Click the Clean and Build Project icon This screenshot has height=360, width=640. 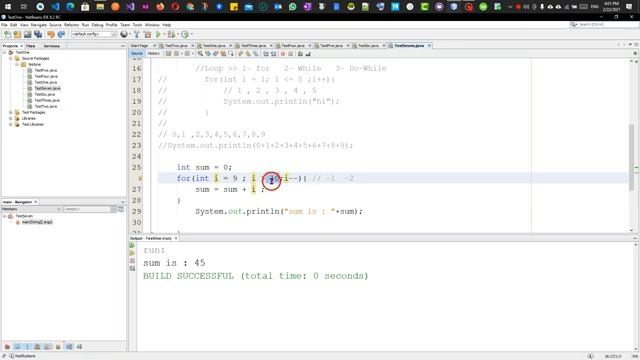click(147, 35)
